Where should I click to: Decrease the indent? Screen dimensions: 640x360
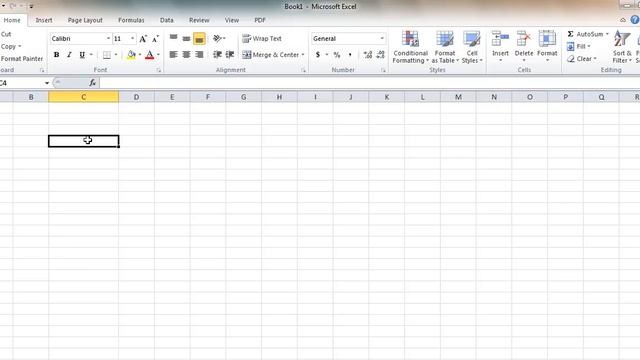(x=217, y=55)
